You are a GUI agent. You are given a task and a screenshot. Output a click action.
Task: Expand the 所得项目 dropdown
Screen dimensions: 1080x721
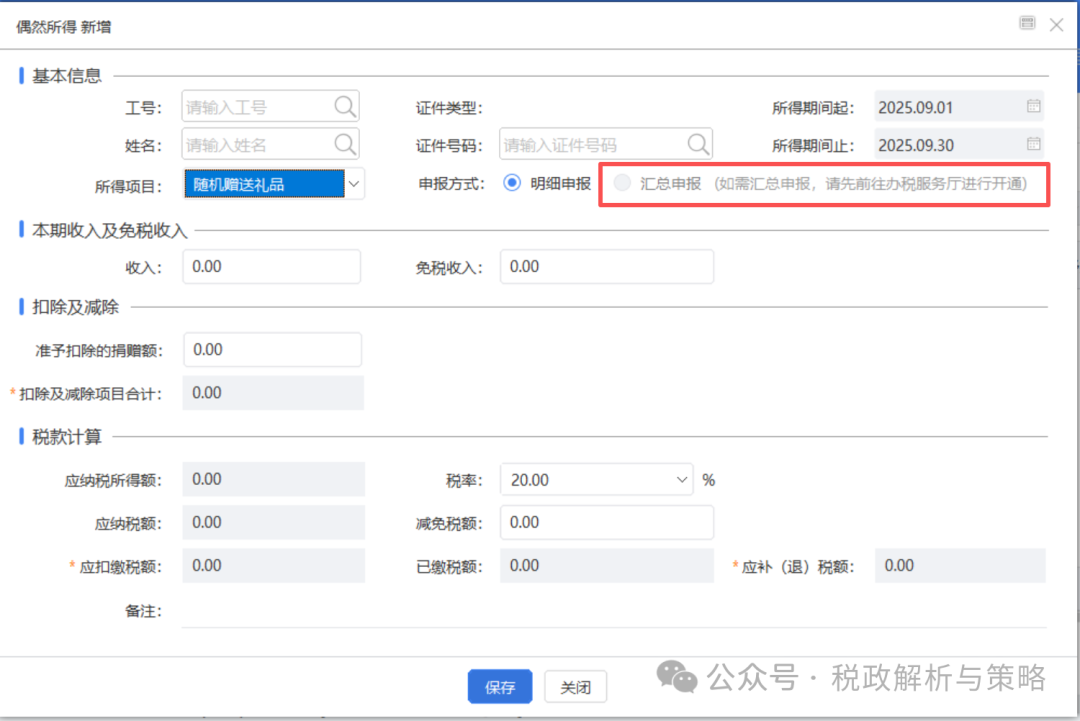click(353, 184)
